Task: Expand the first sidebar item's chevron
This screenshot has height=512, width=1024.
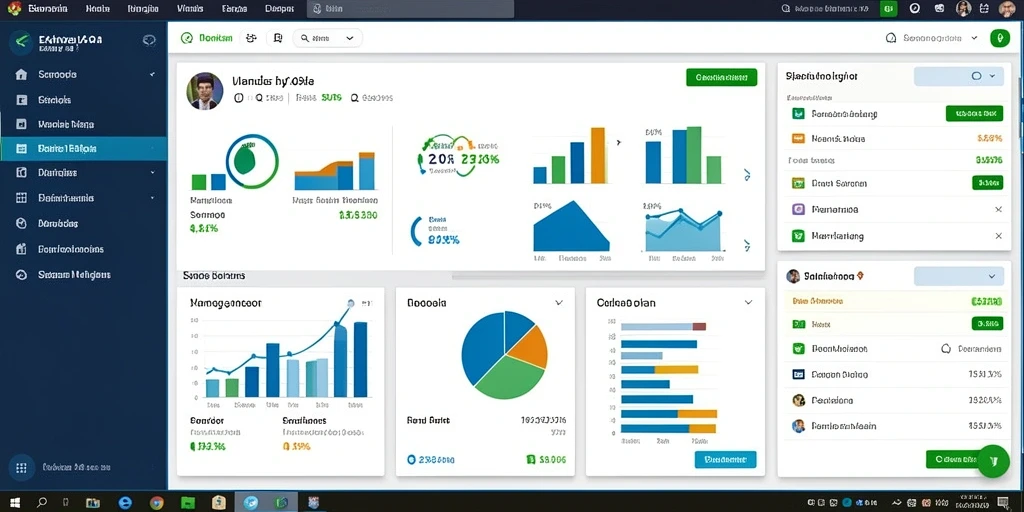Action: [x=152, y=74]
